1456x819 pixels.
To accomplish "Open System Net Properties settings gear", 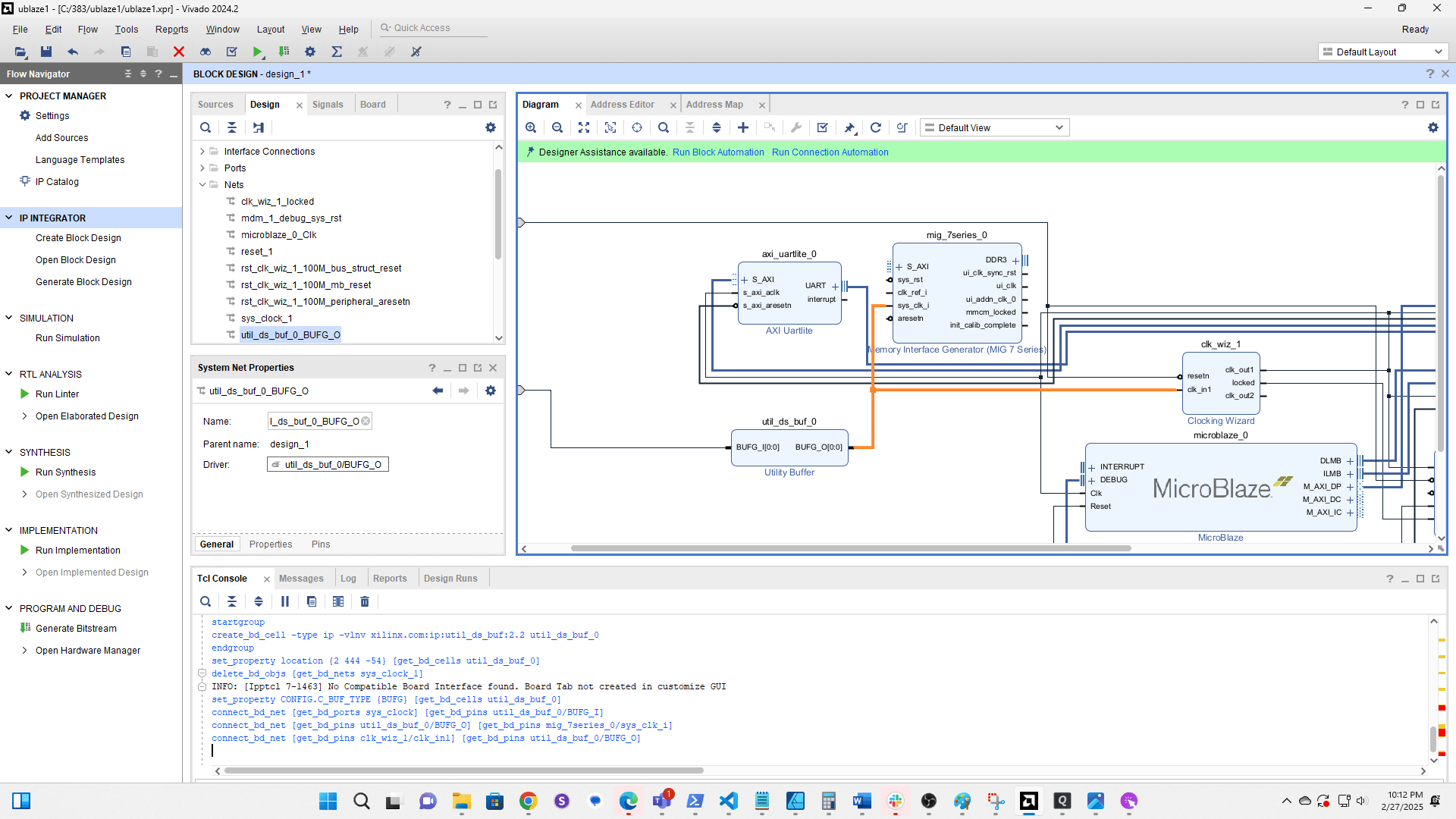I will (x=491, y=391).
